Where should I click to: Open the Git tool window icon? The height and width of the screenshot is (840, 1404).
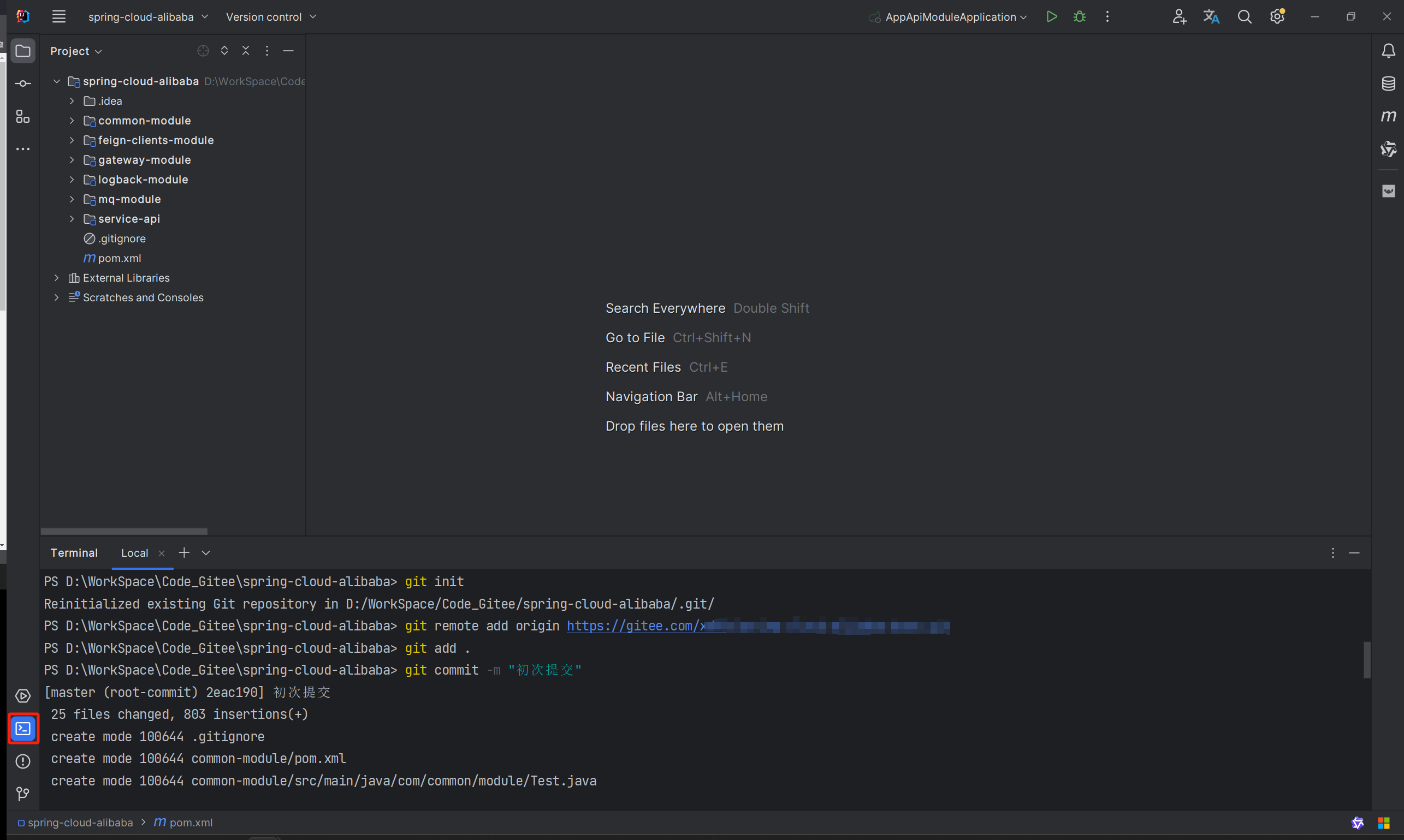tap(22, 794)
